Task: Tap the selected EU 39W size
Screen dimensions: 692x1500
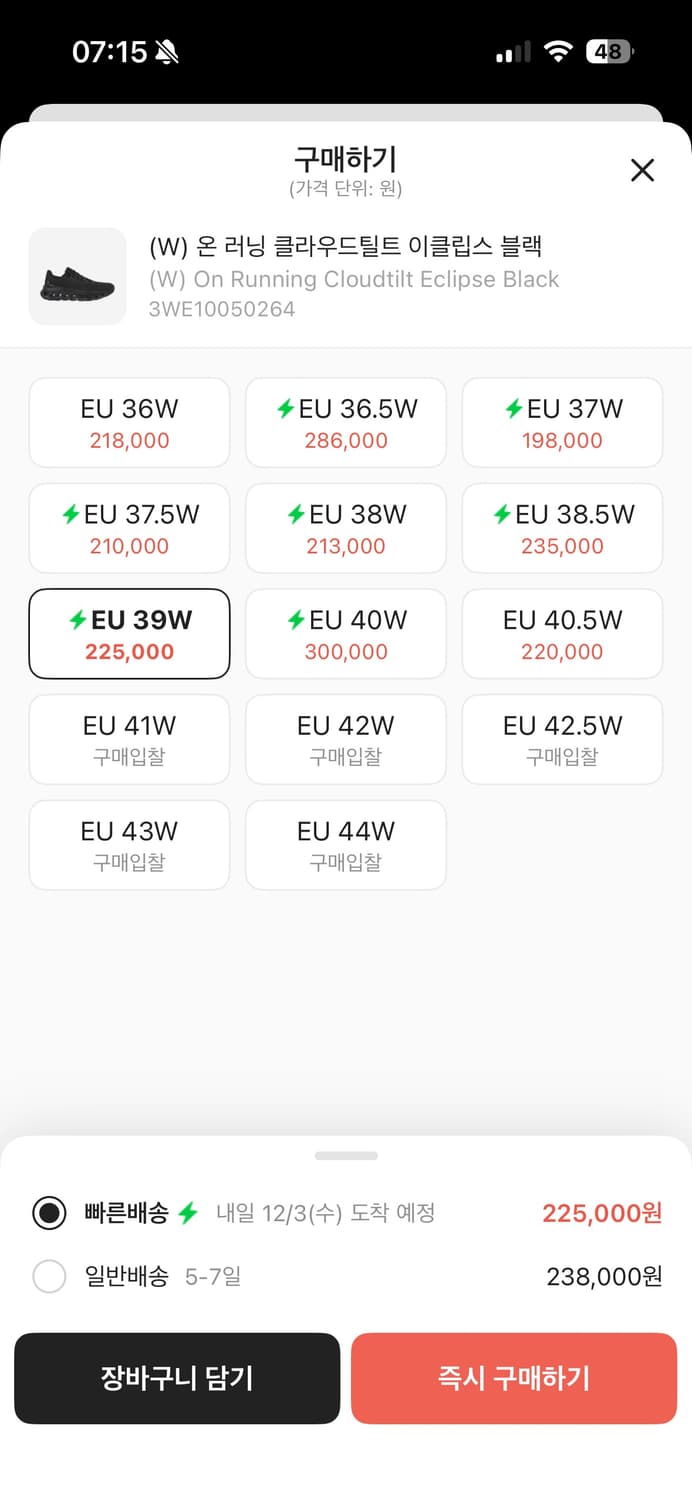Action: coord(129,634)
